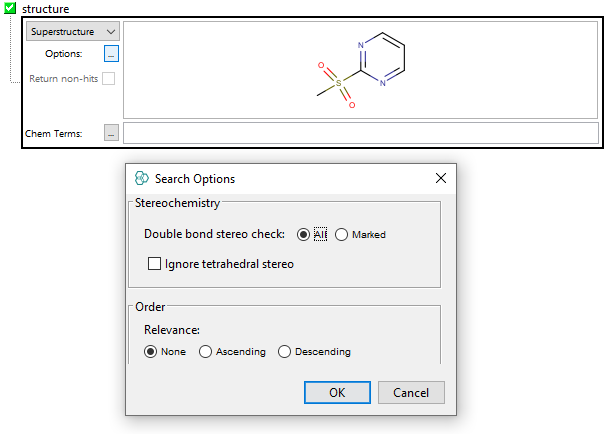Select Marked for double bond stereo check
The image size is (606, 434).
[341, 235]
